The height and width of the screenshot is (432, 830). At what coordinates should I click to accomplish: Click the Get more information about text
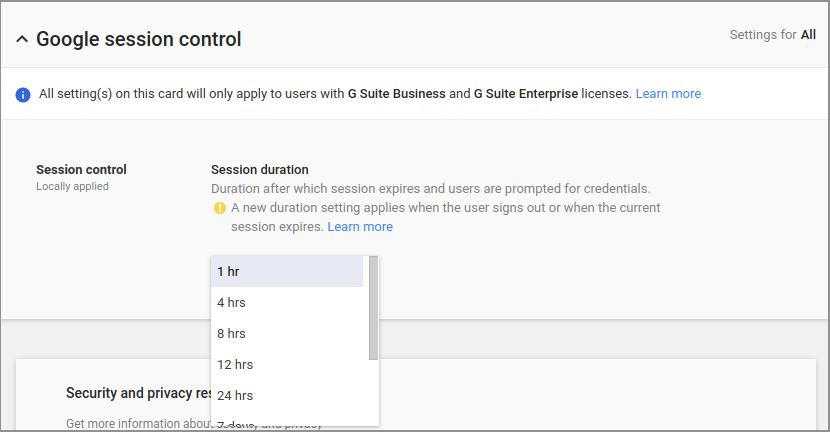pos(138,424)
